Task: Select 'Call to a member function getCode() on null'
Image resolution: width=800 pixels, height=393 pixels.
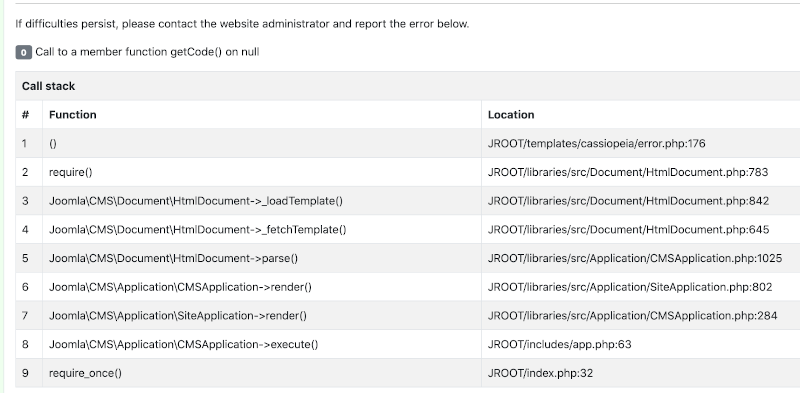Action: (147, 52)
